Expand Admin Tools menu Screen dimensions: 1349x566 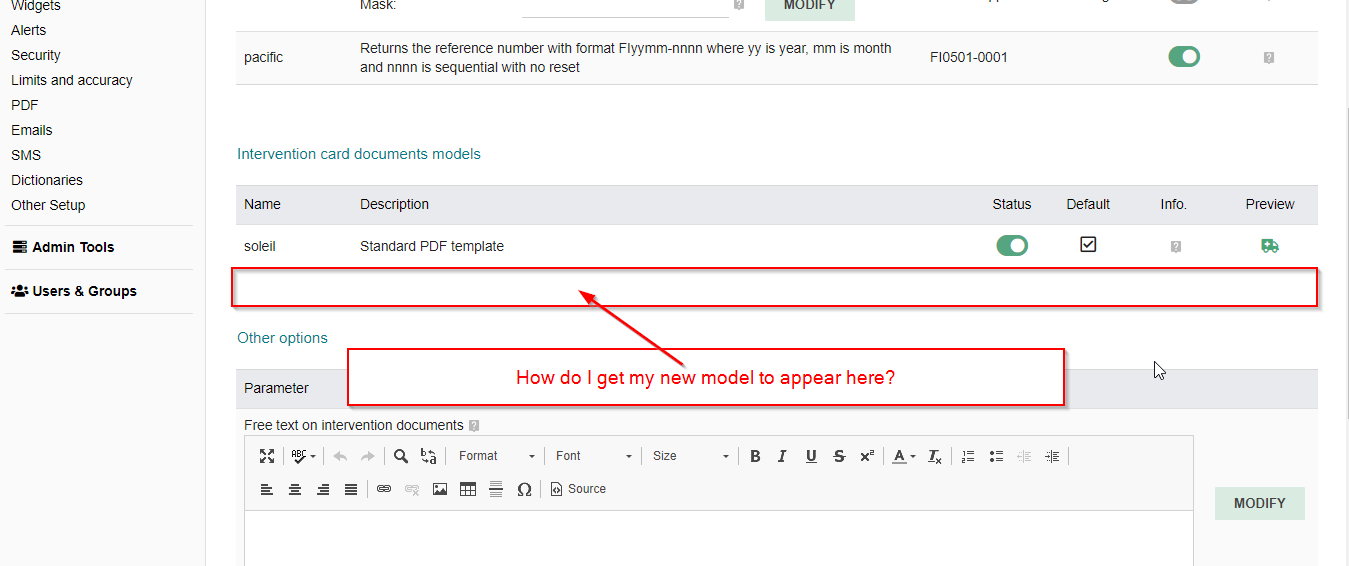pyautogui.click(x=63, y=247)
